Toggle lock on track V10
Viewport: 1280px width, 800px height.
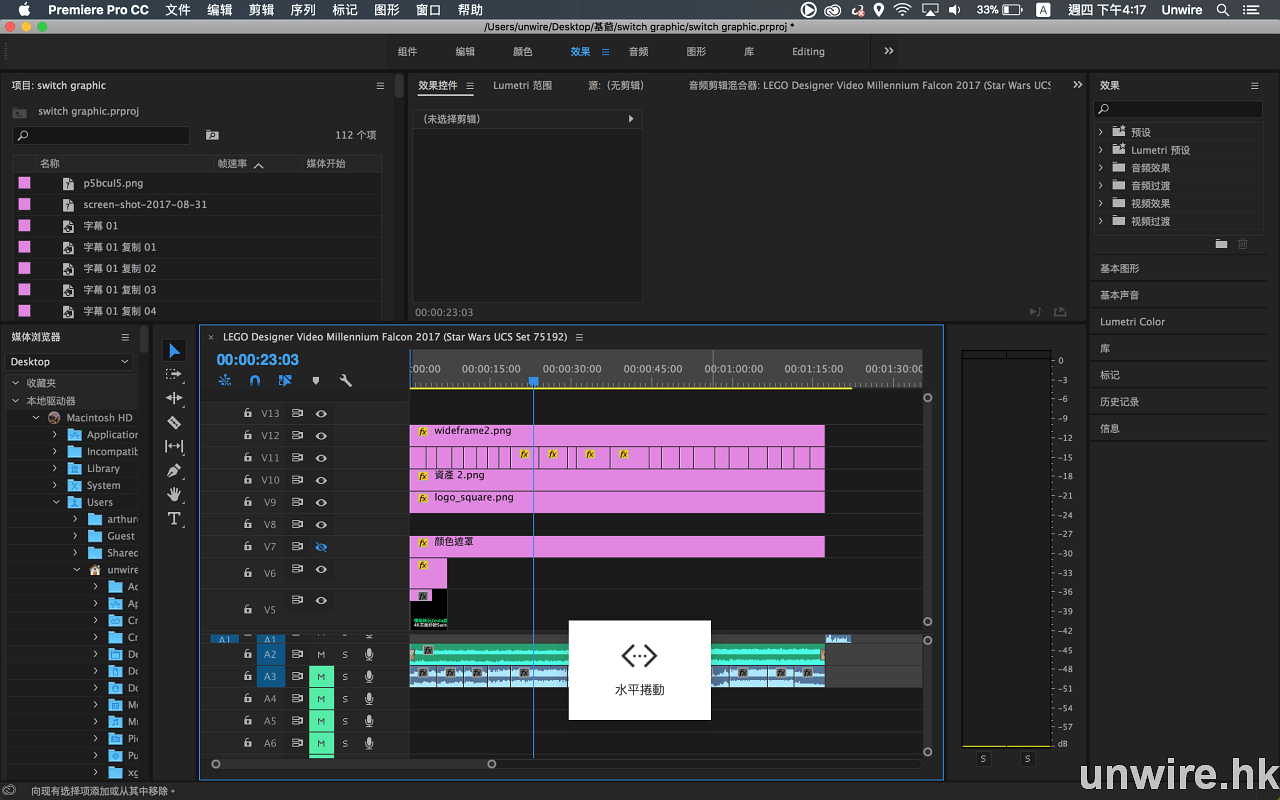coord(248,480)
